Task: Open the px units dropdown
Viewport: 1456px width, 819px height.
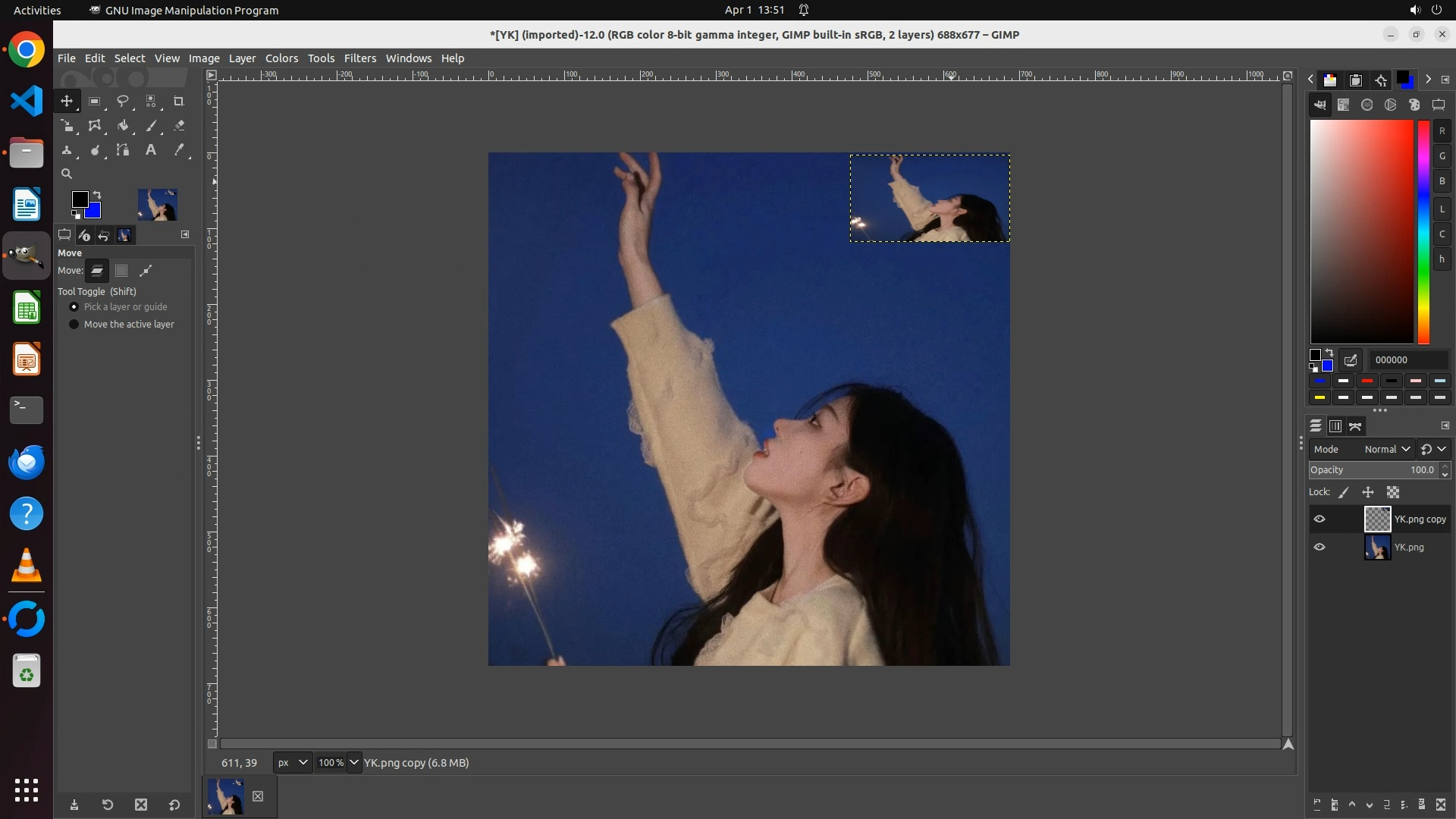Action: (x=293, y=763)
